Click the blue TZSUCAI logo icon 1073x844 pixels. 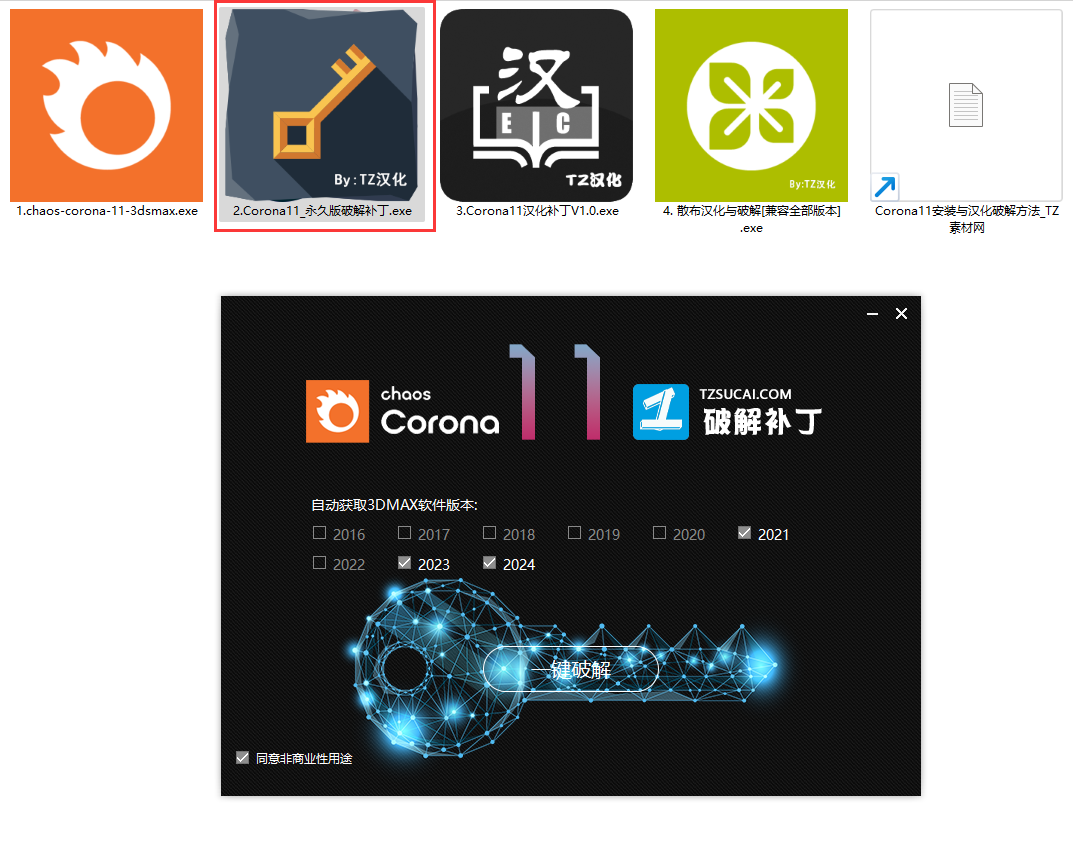tap(660, 411)
